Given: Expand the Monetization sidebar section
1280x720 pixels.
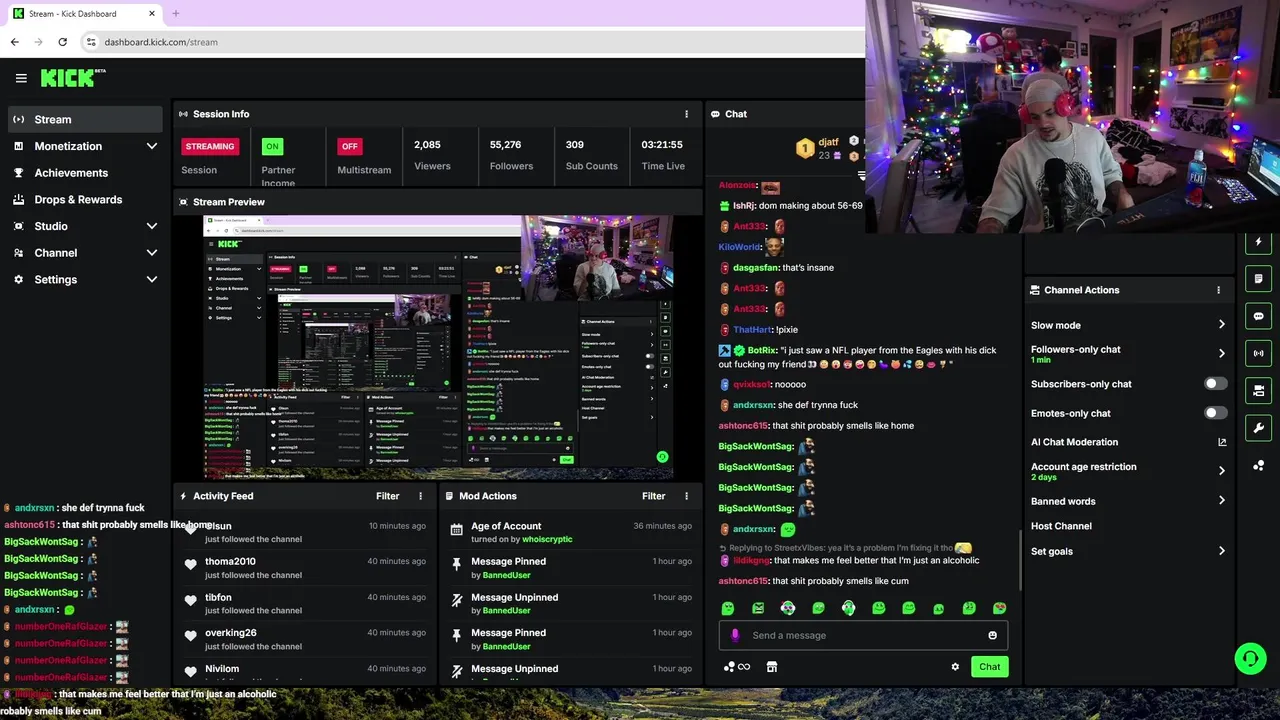Looking at the screenshot, I should tap(152, 146).
